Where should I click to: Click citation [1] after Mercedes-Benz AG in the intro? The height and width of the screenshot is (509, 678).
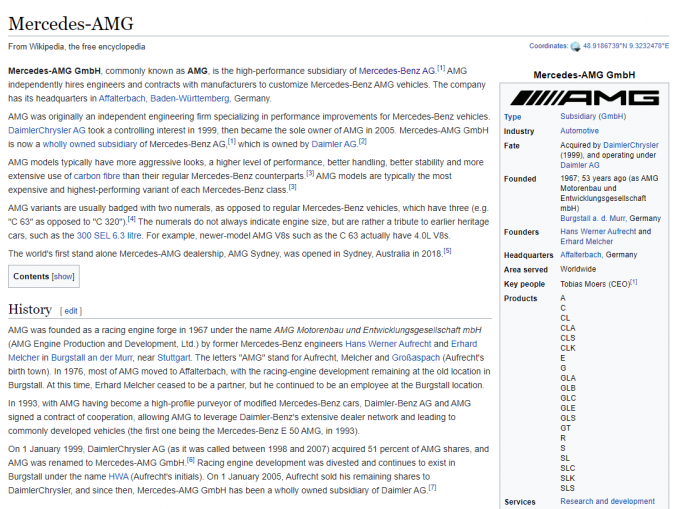click(441, 68)
